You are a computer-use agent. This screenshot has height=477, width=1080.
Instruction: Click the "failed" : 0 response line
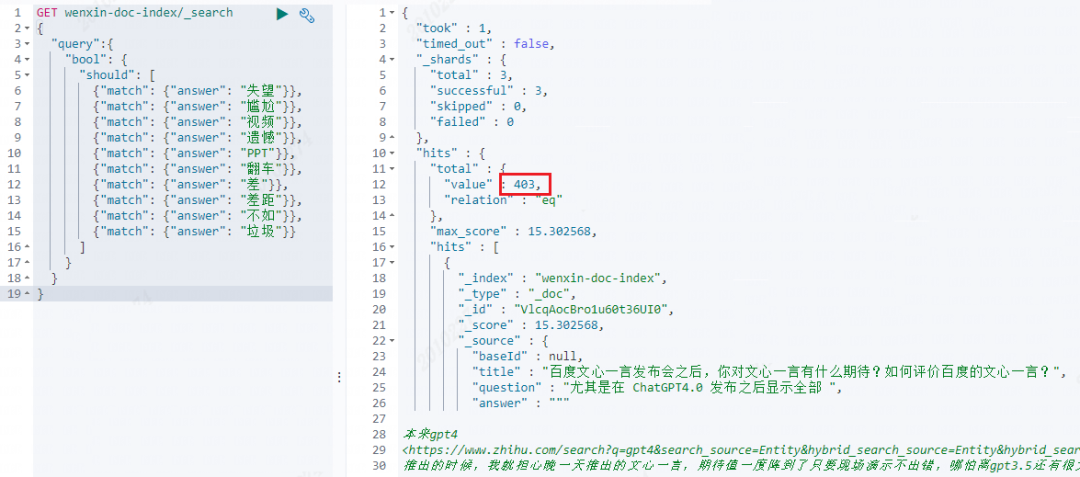(x=472, y=123)
